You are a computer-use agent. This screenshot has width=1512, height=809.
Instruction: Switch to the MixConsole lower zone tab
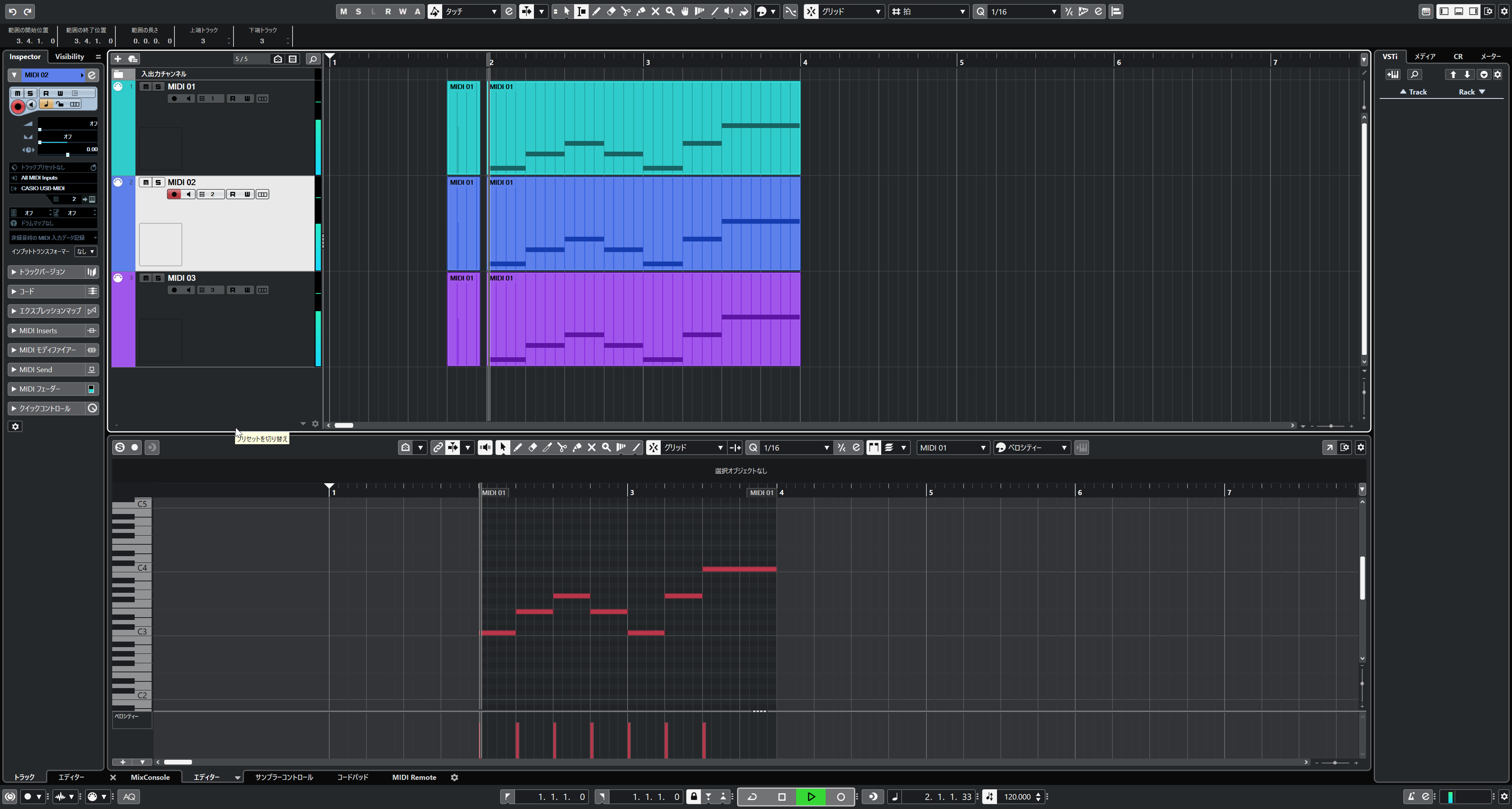click(150, 777)
